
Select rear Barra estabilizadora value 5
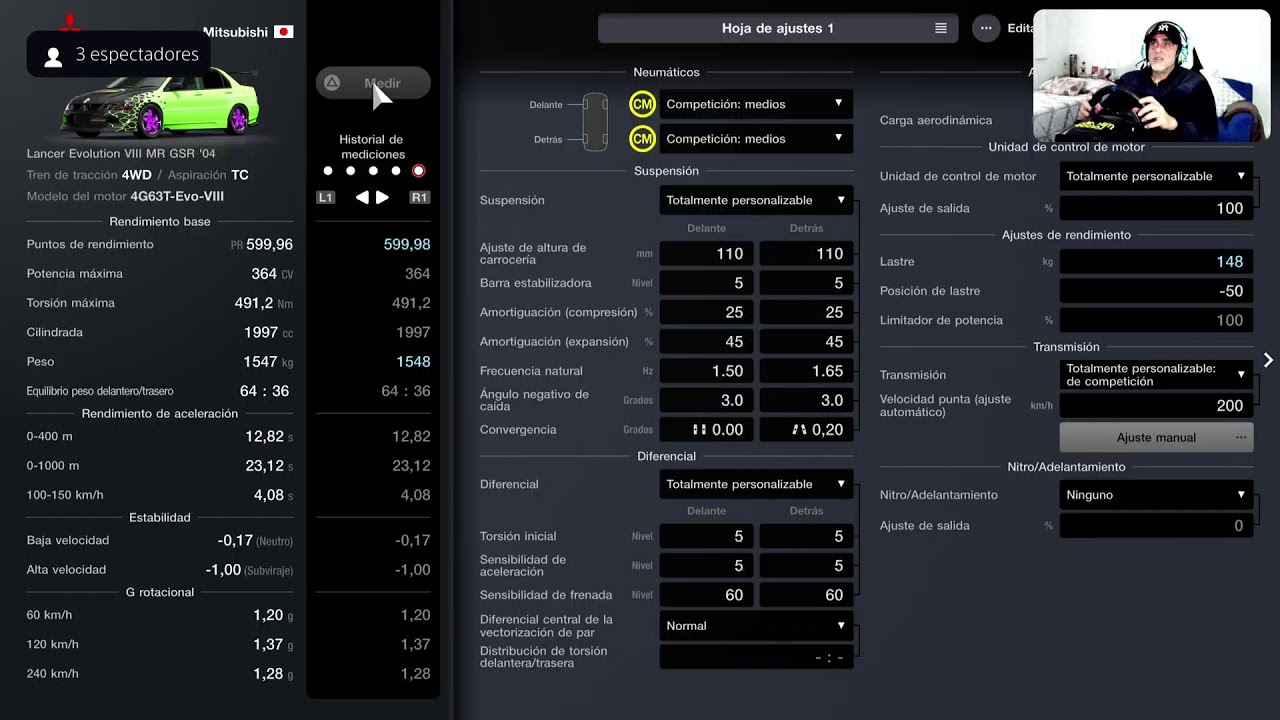pos(806,283)
